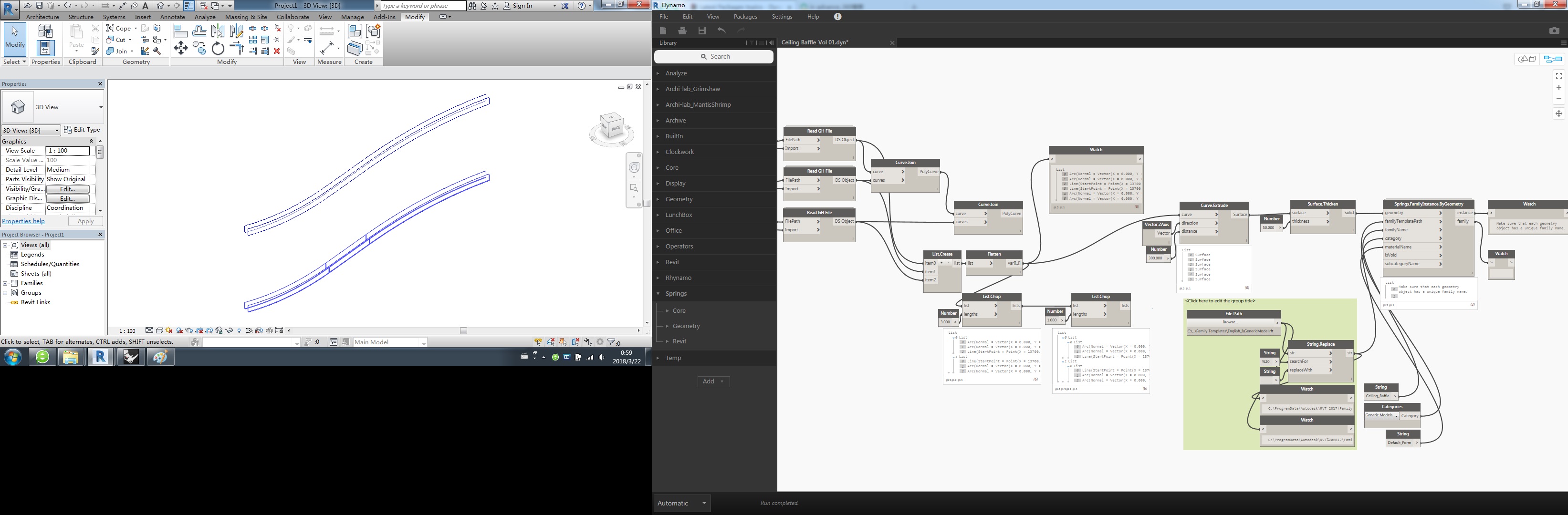
Task: Open the Packages menu in Dynamo
Action: [745, 17]
